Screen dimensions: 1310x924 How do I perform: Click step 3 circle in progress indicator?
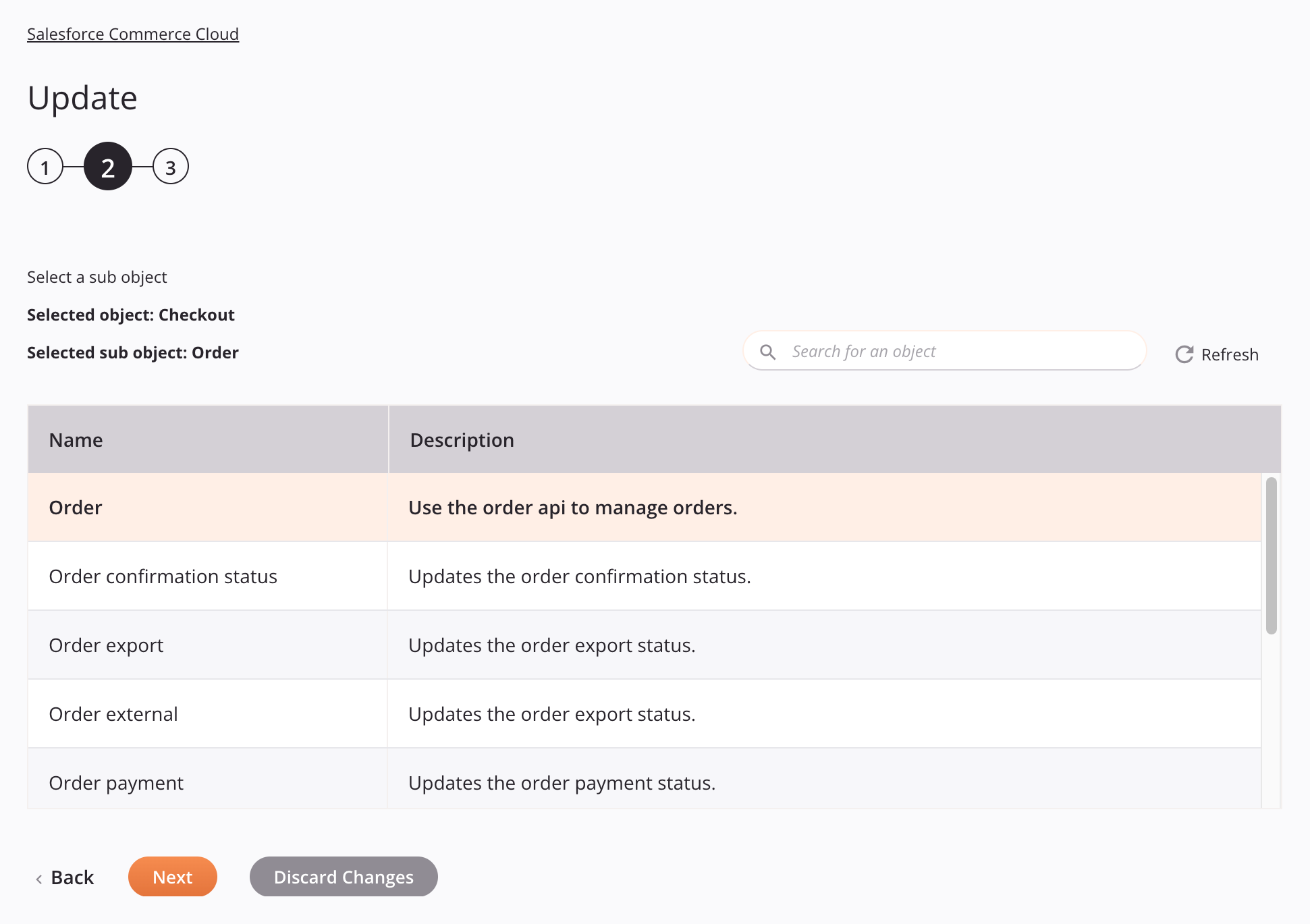pyautogui.click(x=170, y=166)
